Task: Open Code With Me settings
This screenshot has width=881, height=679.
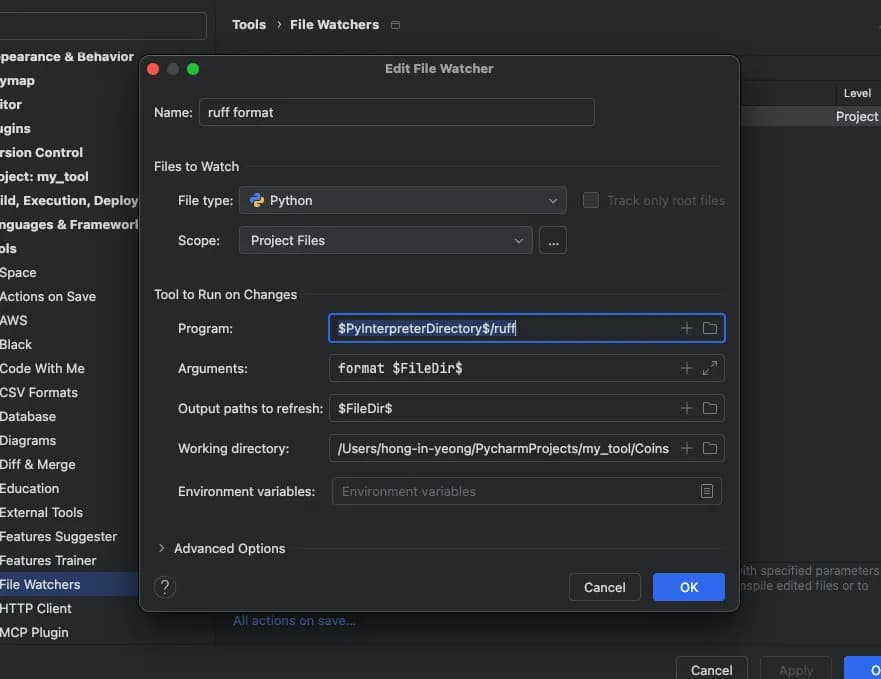Action: (x=42, y=368)
